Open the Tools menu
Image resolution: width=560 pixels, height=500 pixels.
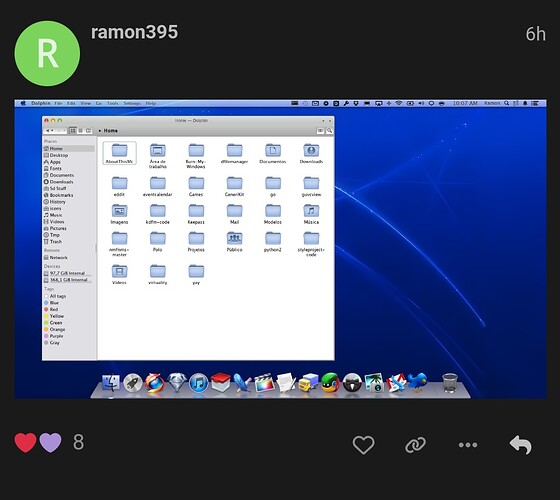(112, 103)
